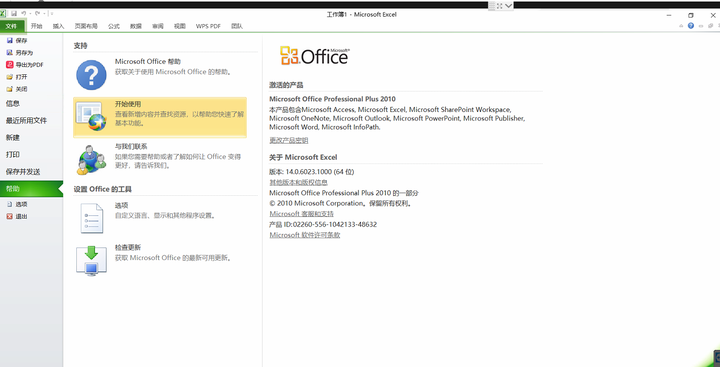The height and width of the screenshot is (367, 720).
Task: Click the 设置 Office 的工具 section heading
Action: (x=103, y=189)
